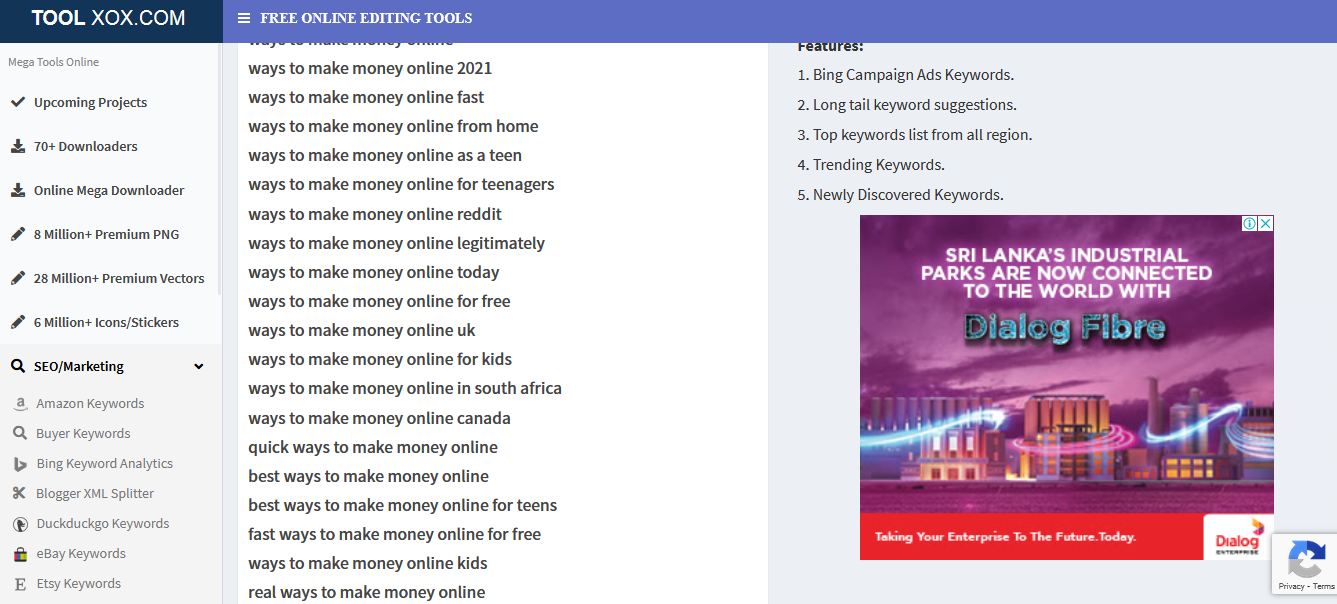Click 'ways to make money online uk'
The height and width of the screenshot is (604, 1337).
tap(362, 330)
